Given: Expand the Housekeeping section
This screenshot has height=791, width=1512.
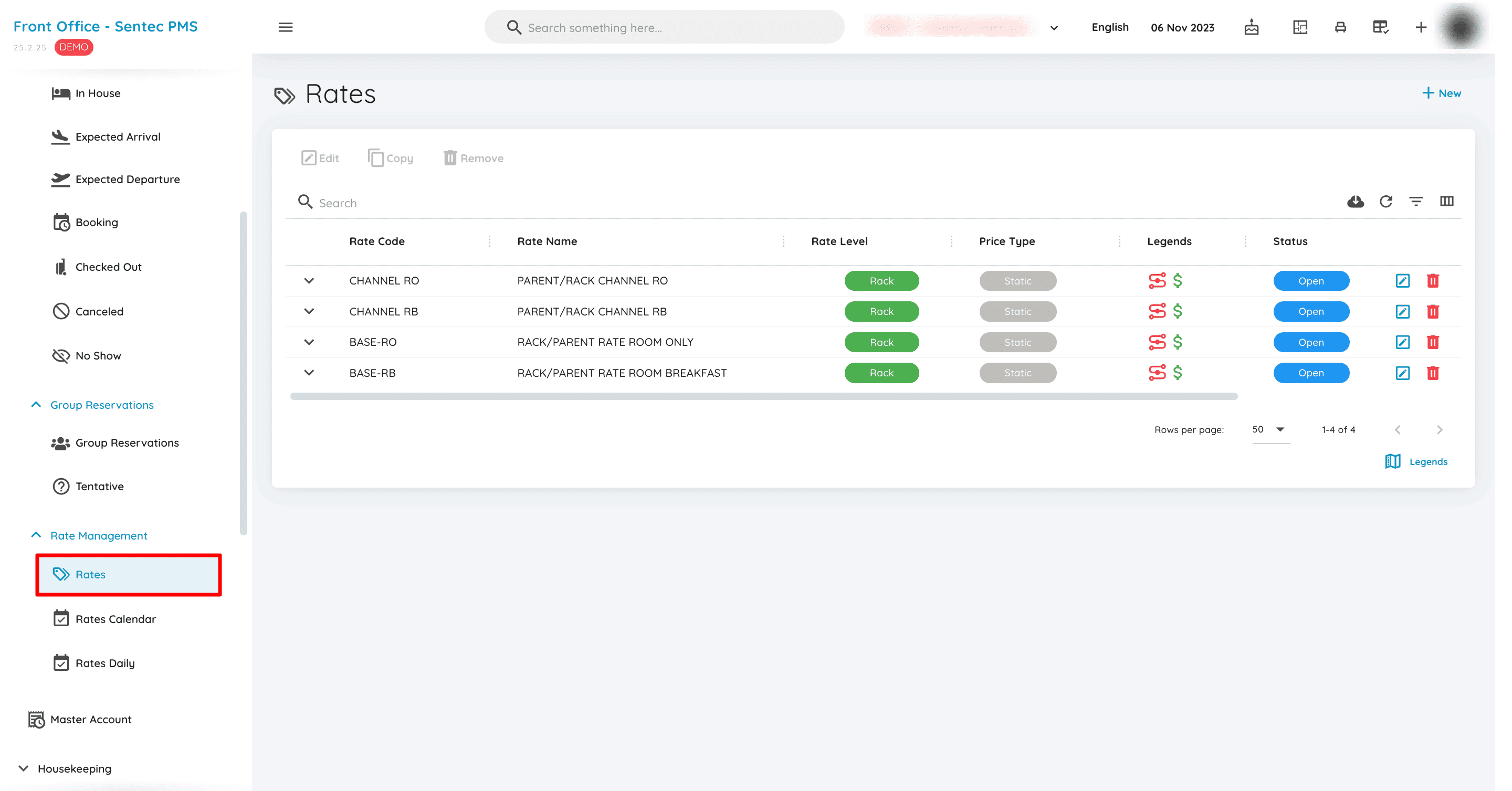Looking at the screenshot, I should click(65, 769).
